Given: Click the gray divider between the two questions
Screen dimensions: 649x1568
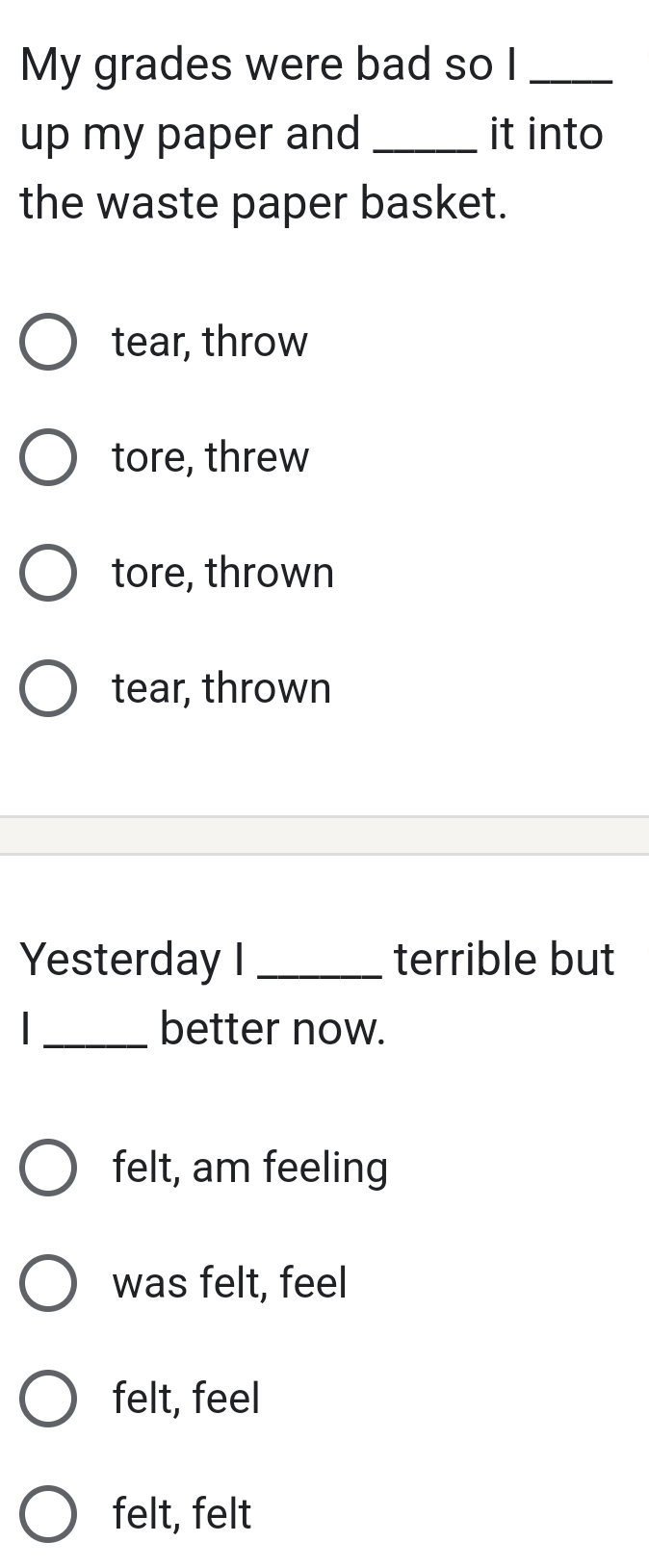Looking at the screenshot, I should [x=324, y=835].
